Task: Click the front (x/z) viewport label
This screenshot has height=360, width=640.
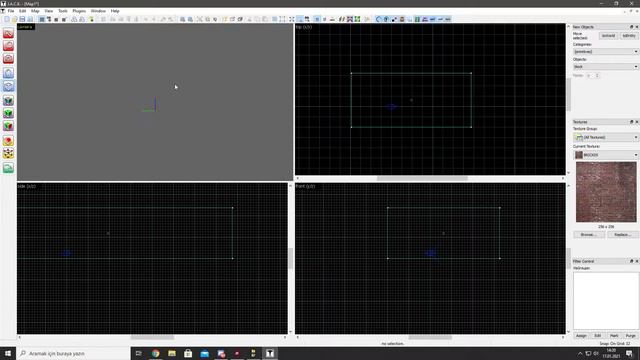Action: pyautogui.click(x=305, y=186)
